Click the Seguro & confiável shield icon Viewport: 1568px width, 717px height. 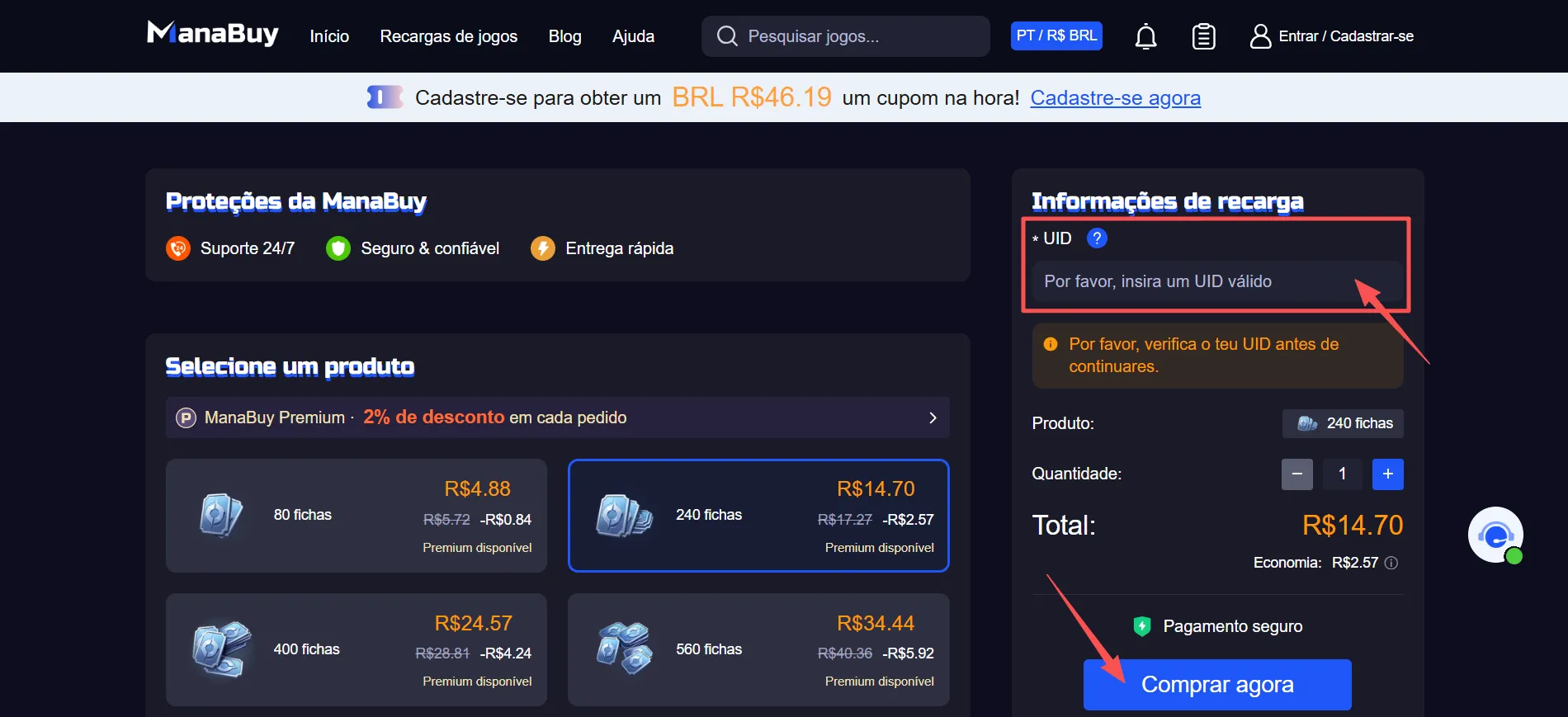pos(338,248)
